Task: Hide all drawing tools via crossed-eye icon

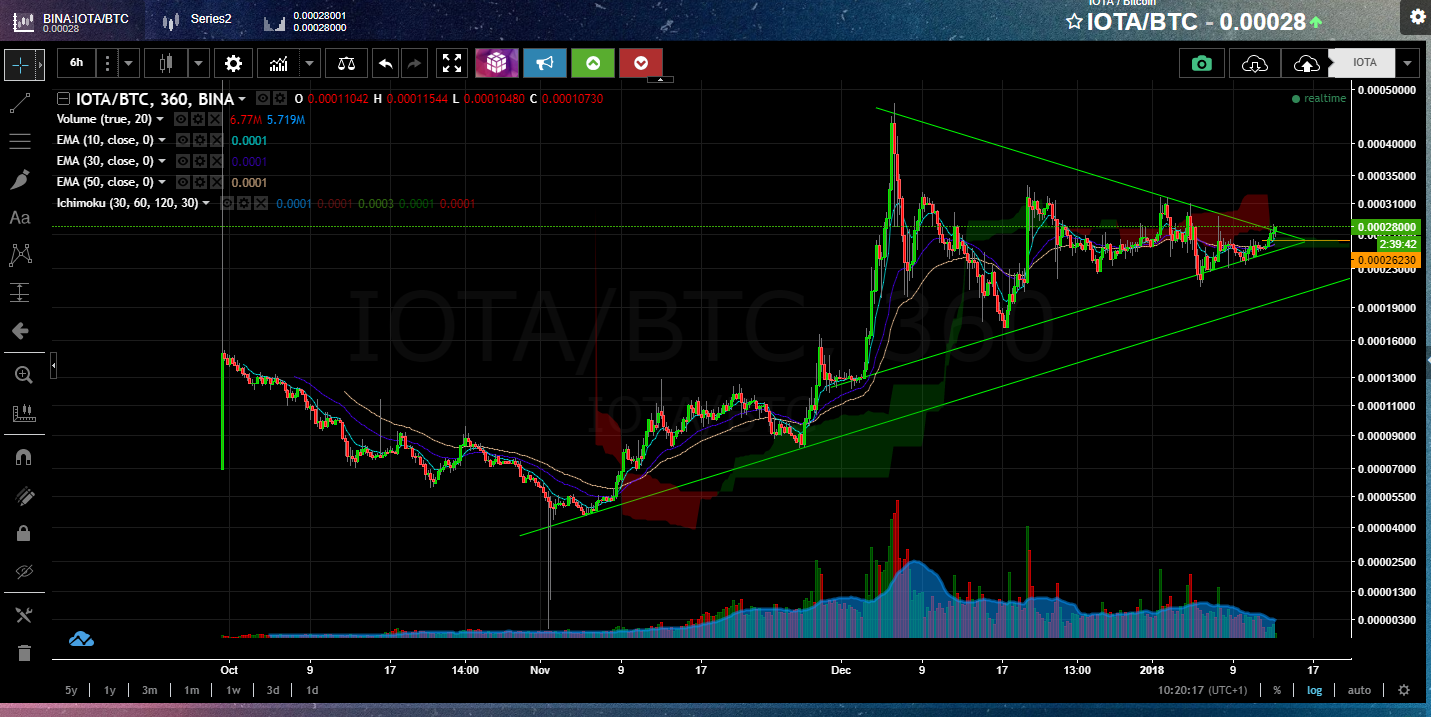Action: (23, 572)
